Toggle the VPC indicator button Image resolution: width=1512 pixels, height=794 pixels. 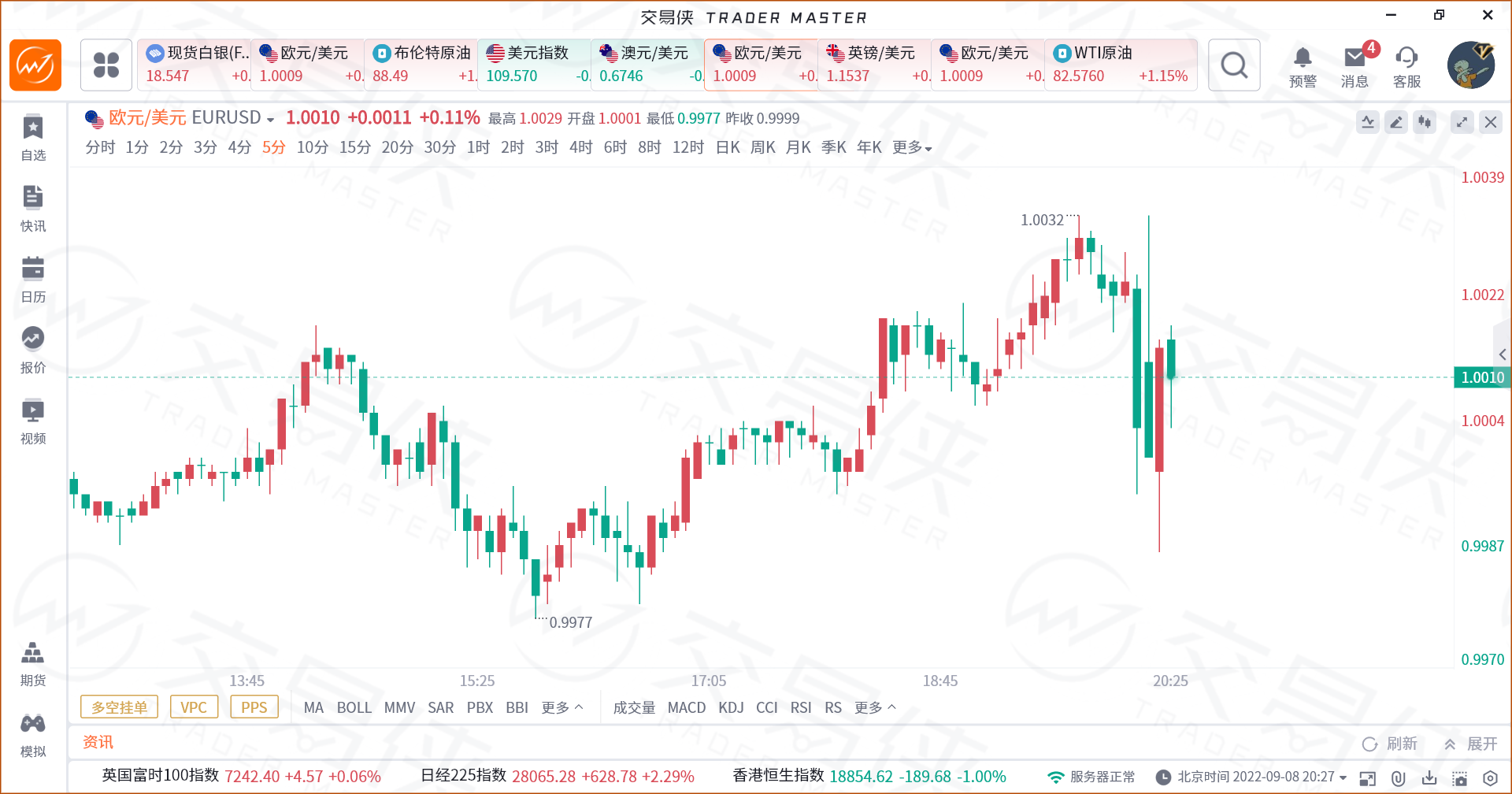pos(194,707)
